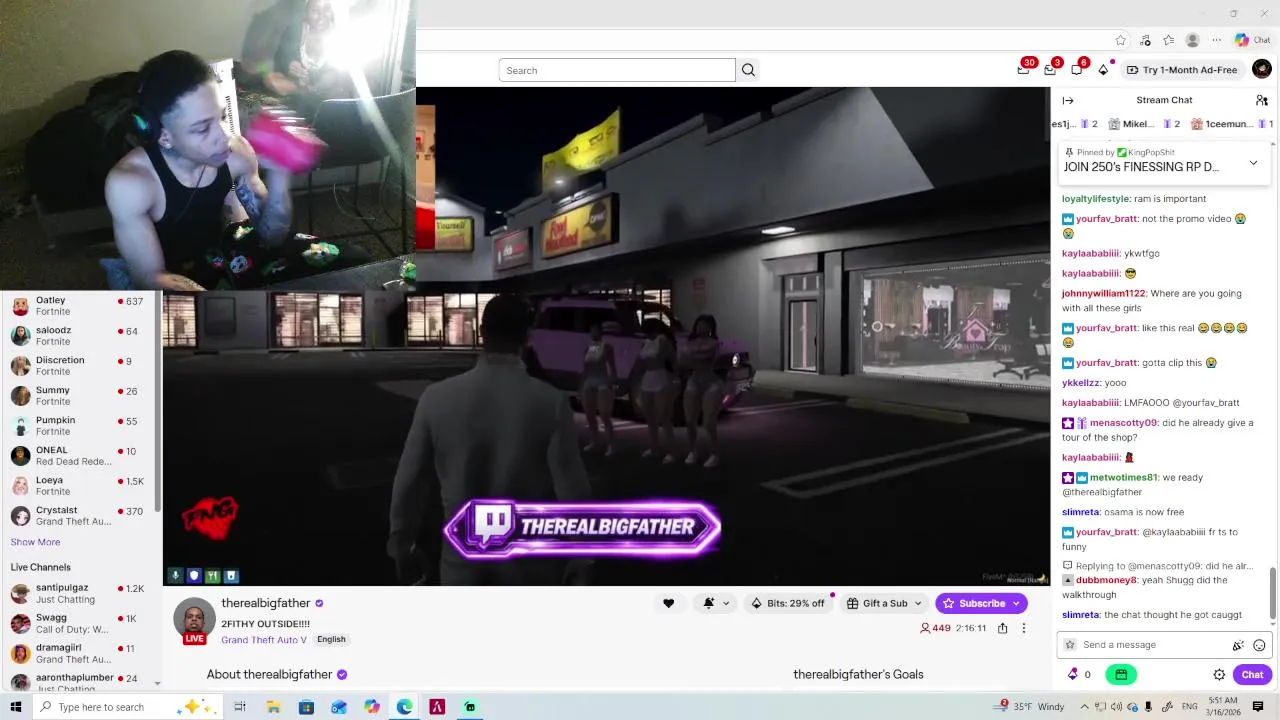Image resolution: width=1280 pixels, height=720 pixels.
Task: Click username johnnywilliam1122 in chat
Action: point(1104,293)
